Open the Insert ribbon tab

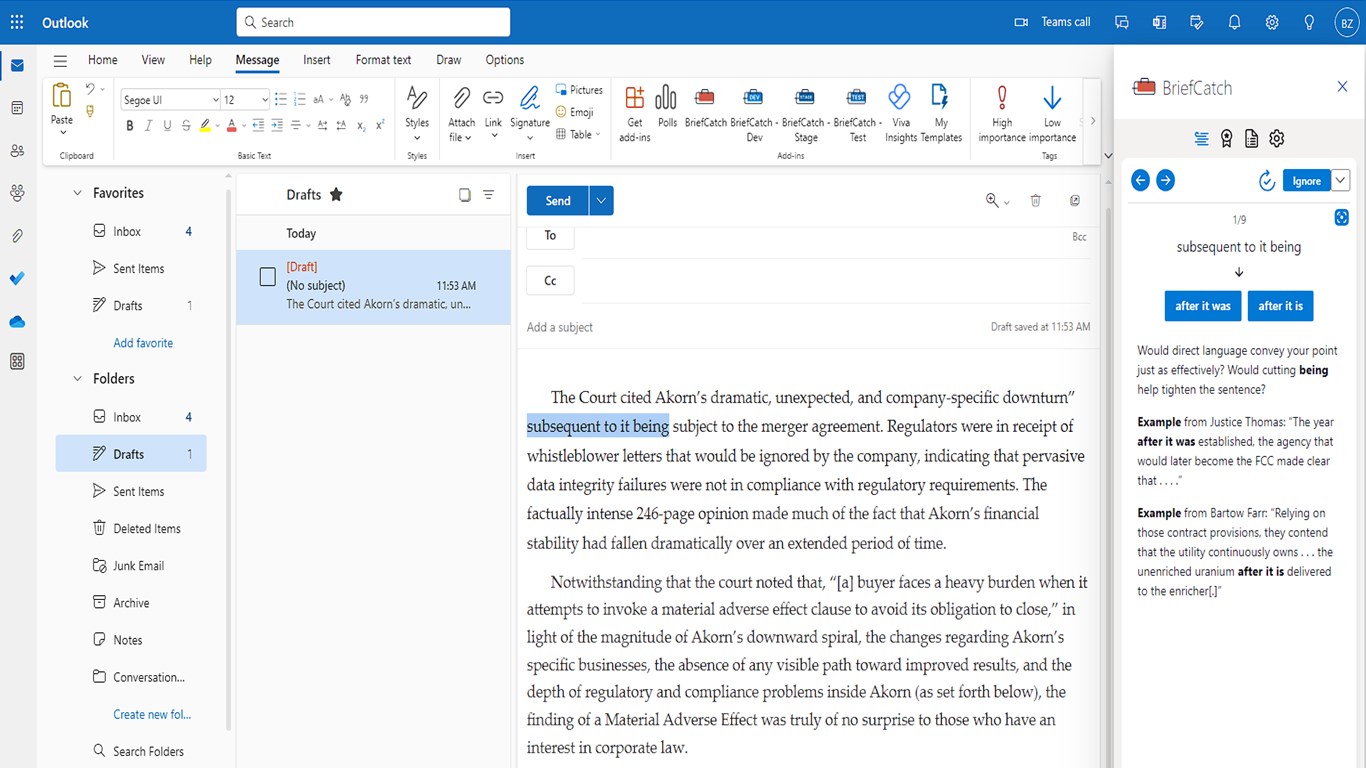[x=317, y=60]
